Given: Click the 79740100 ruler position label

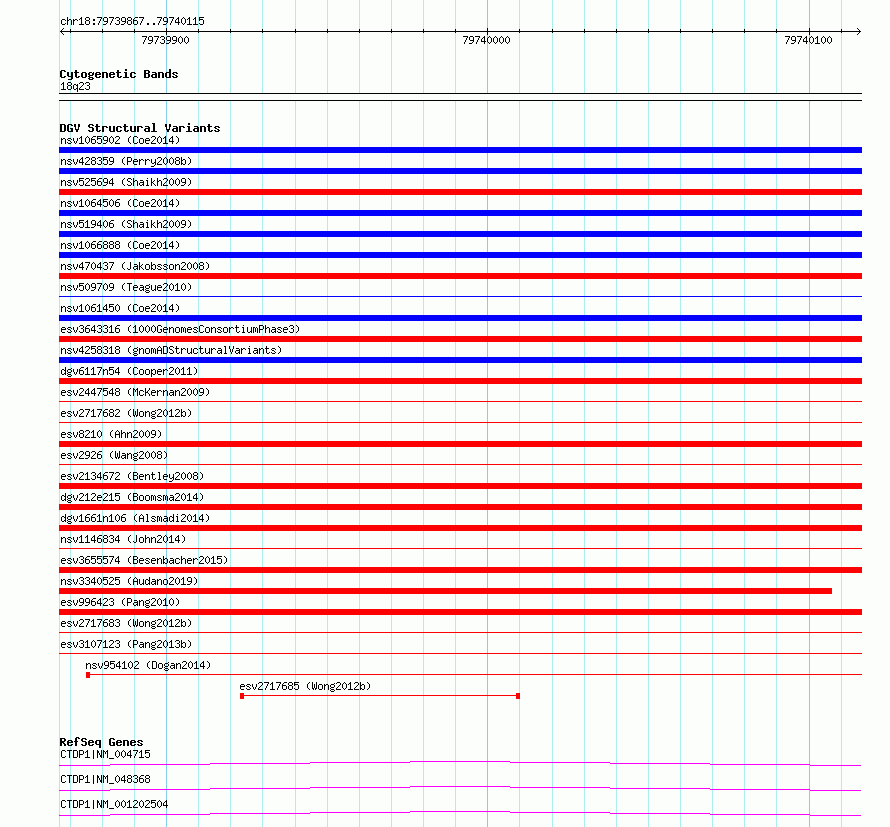Looking at the screenshot, I should (808, 40).
